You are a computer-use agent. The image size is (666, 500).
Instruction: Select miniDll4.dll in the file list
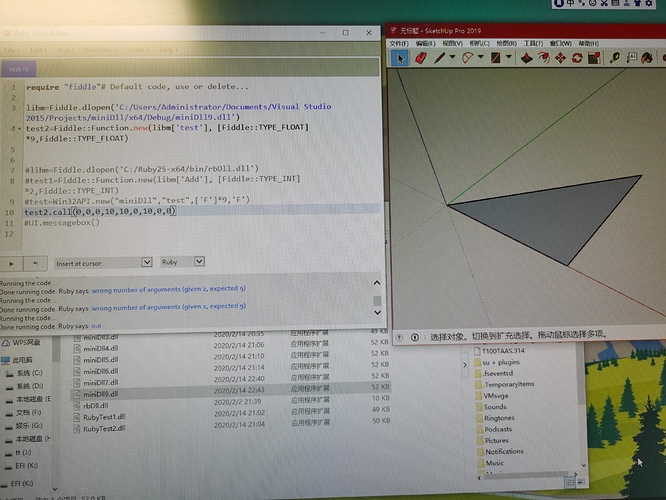click(x=101, y=348)
